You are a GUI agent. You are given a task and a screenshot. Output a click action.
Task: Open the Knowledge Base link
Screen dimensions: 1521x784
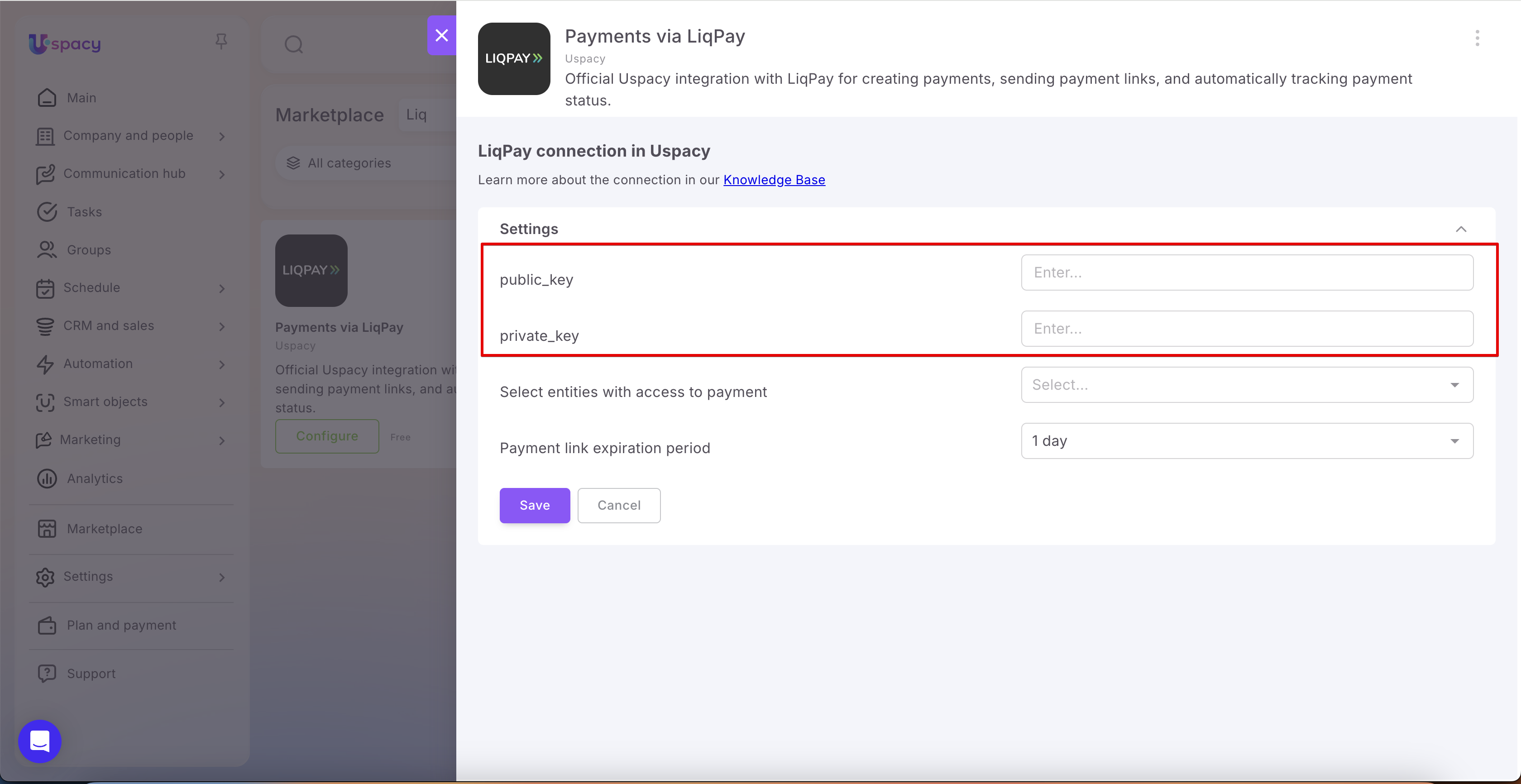(x=774, y=179)
